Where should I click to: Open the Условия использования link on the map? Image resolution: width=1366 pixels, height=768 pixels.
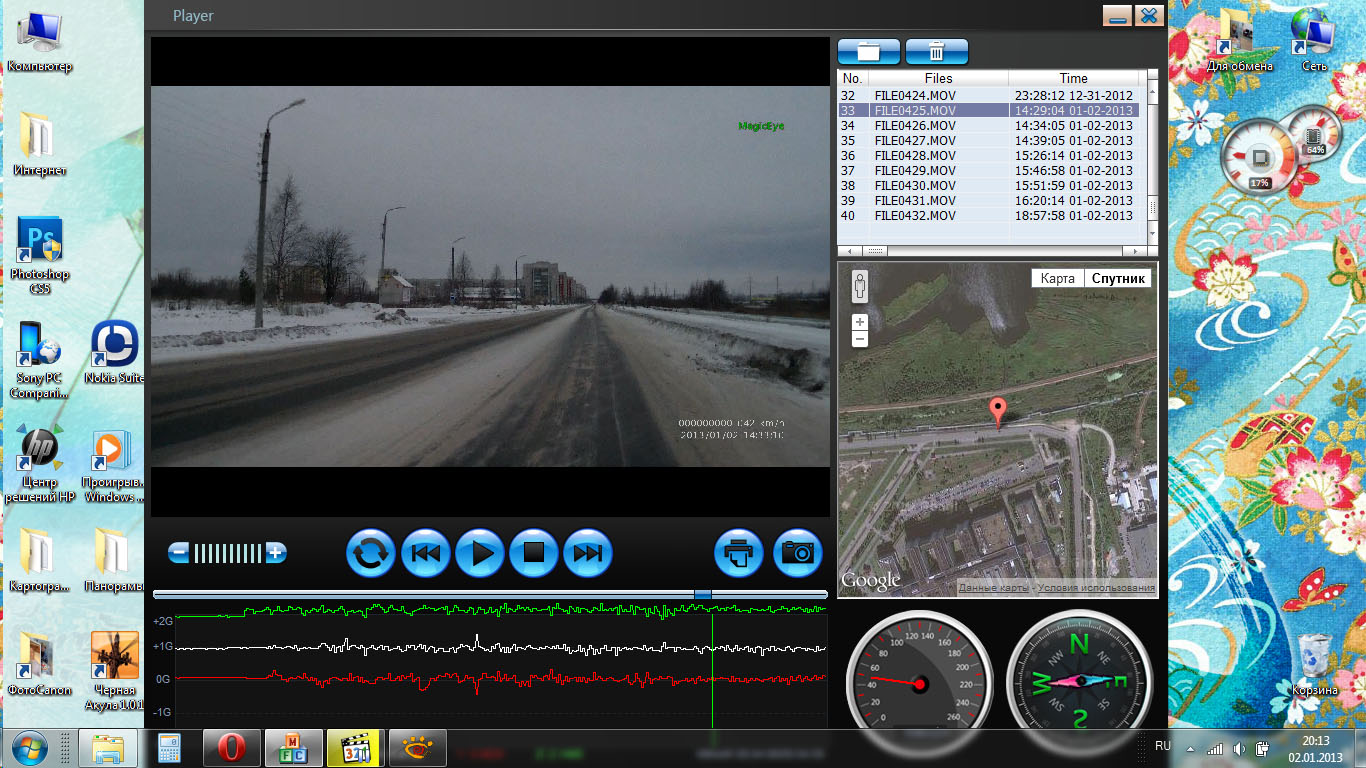tap(1096, 588)
